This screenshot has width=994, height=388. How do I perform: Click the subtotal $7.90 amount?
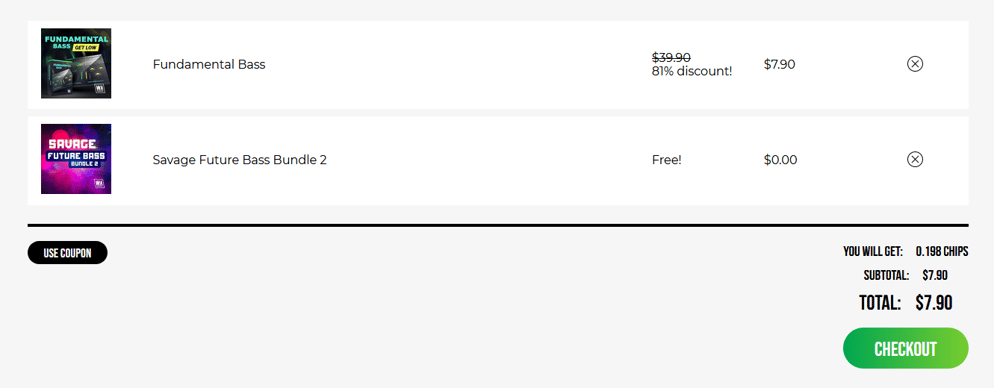(935, 275)
